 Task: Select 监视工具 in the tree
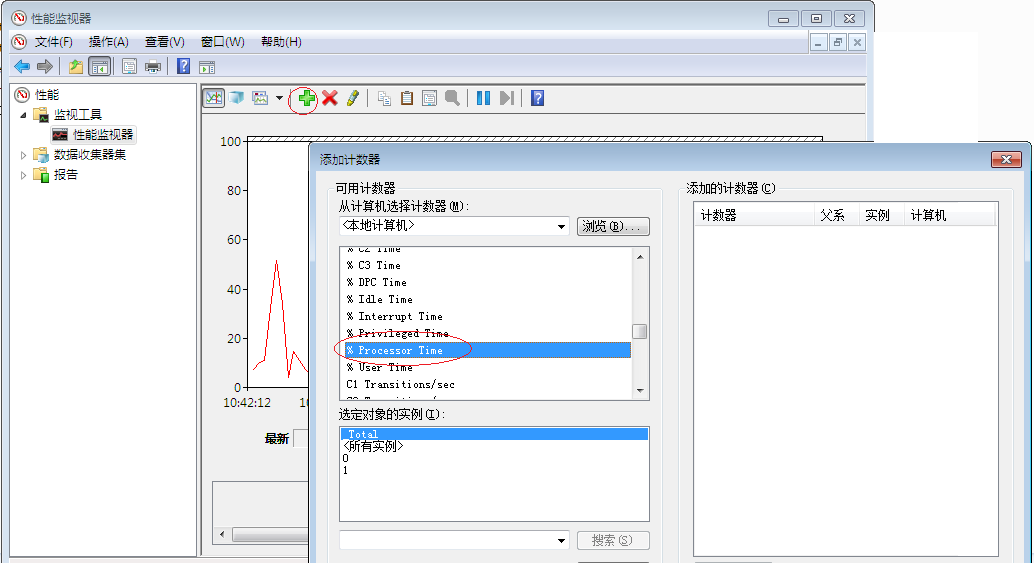[x=78, y=115]
